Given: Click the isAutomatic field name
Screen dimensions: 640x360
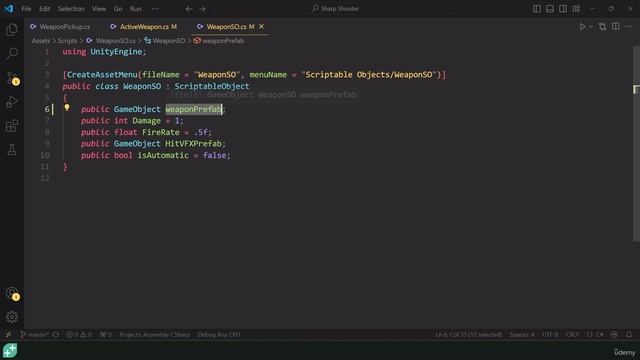Looking at the screenshot, I should point(163,155).
